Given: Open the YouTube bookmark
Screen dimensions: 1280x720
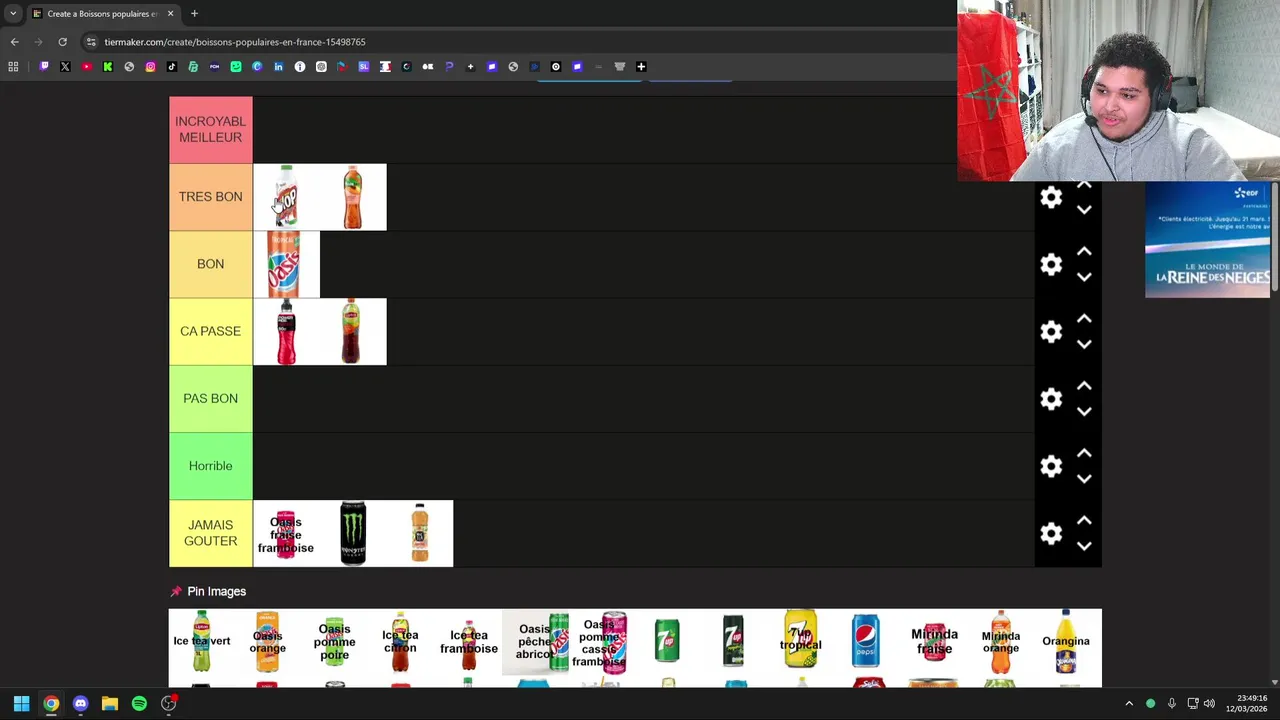Looking at the screenshot, I should [87, 67].
